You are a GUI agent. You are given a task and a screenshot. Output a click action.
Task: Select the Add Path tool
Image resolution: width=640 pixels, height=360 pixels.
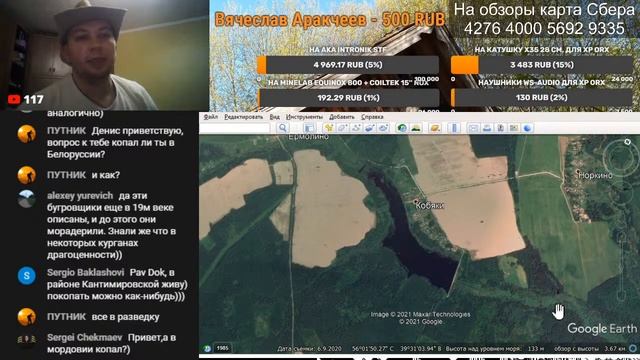coord(356,128)
